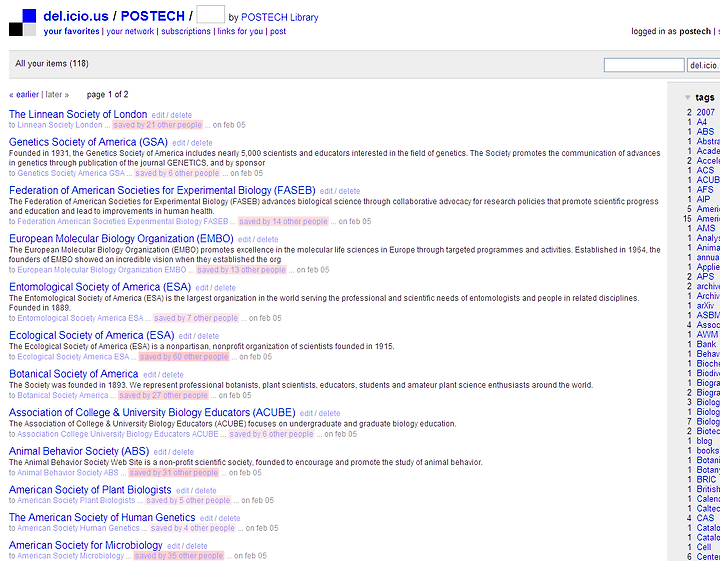Open POSTECH user link in header

click(x=152, y=16)
